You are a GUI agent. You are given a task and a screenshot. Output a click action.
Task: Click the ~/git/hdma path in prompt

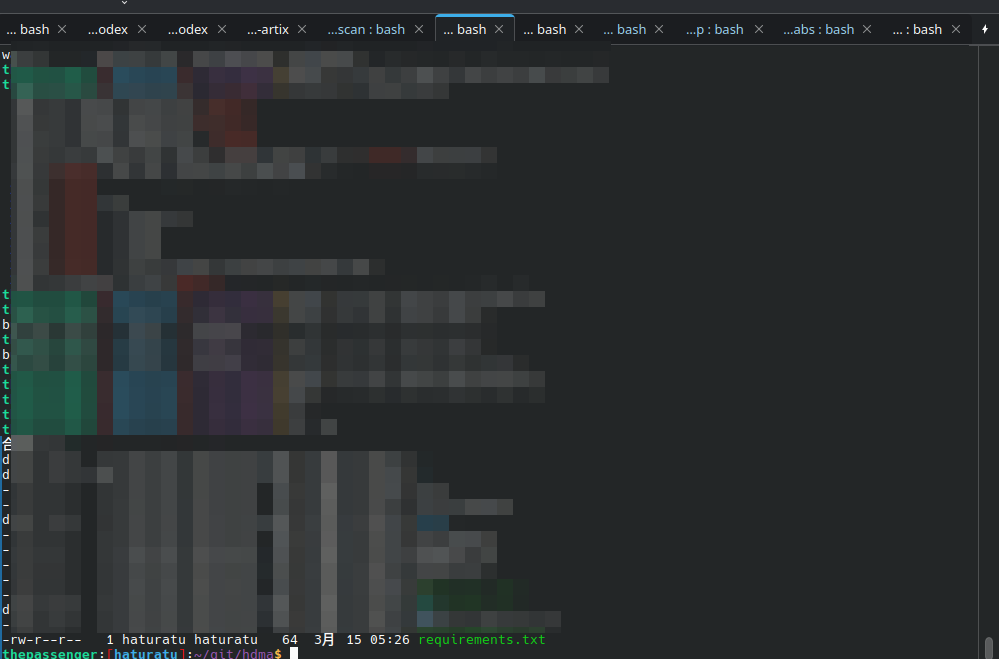coord(234,654)
